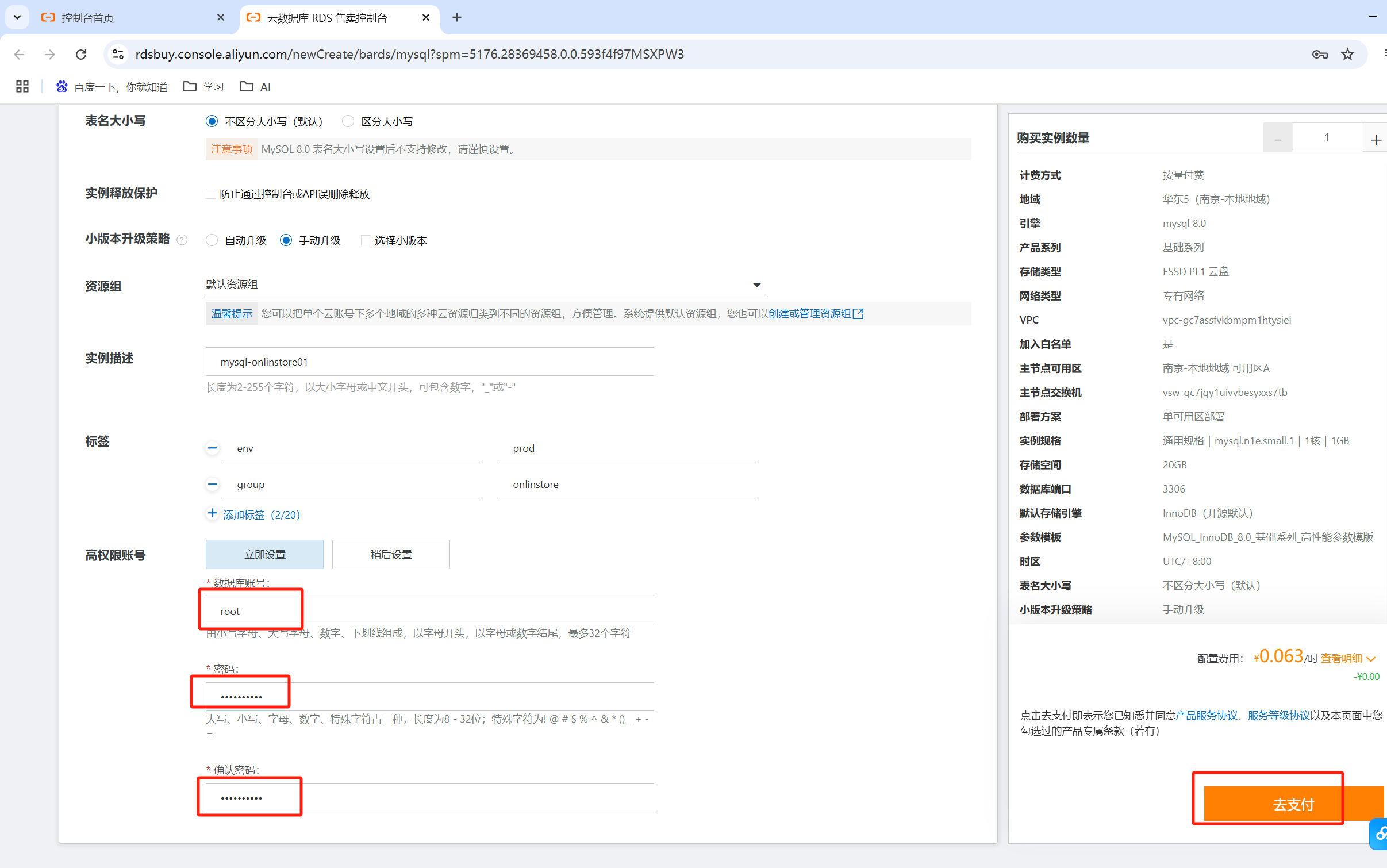This screenshot has width=1387, height=868.
Task: Select 不区分大小写（默认） radio option
Action: (x=212, y=121)
